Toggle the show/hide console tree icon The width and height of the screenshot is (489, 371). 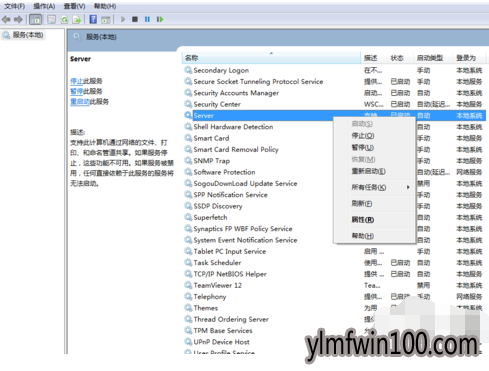click(x=35, y=20)
